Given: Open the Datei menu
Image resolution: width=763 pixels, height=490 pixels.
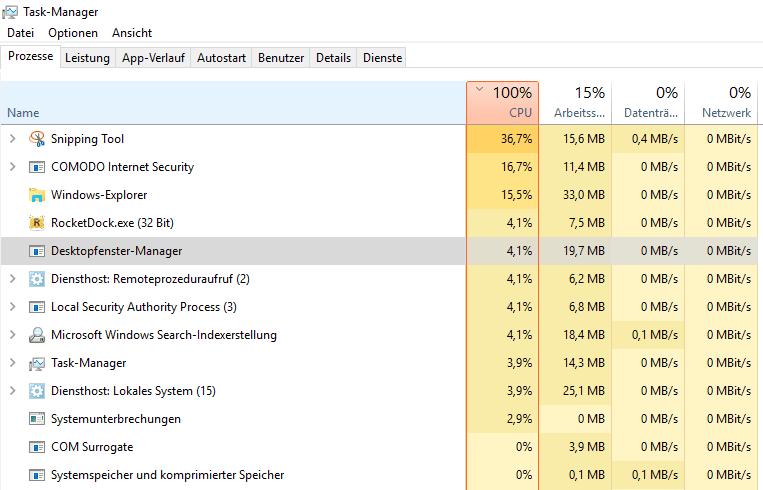Looking at the screenshot, I should coord(20,33).
